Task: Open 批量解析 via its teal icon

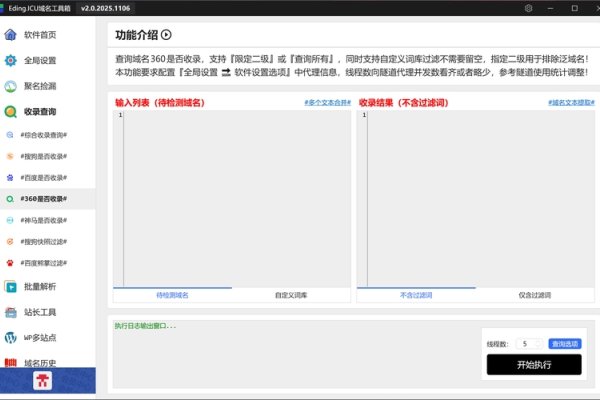Action: coord(10,286)
